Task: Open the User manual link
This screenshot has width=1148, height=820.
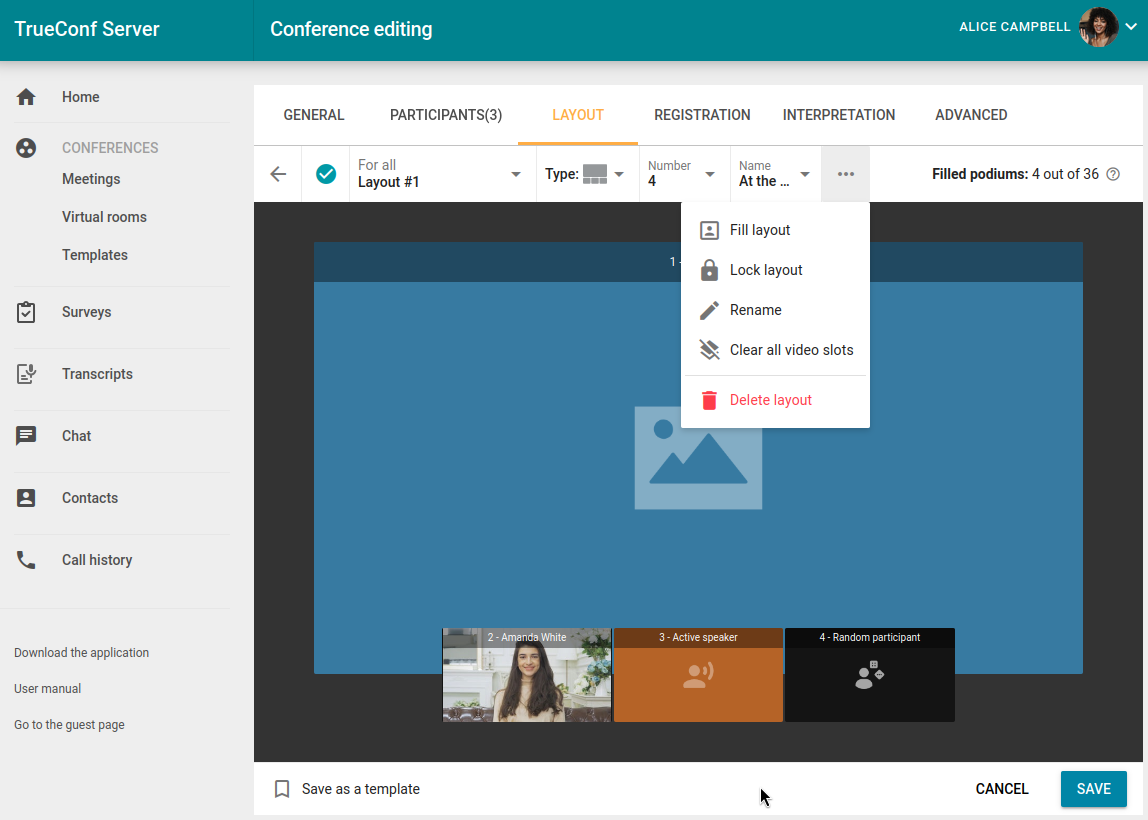Action: [x=47, y=689]
